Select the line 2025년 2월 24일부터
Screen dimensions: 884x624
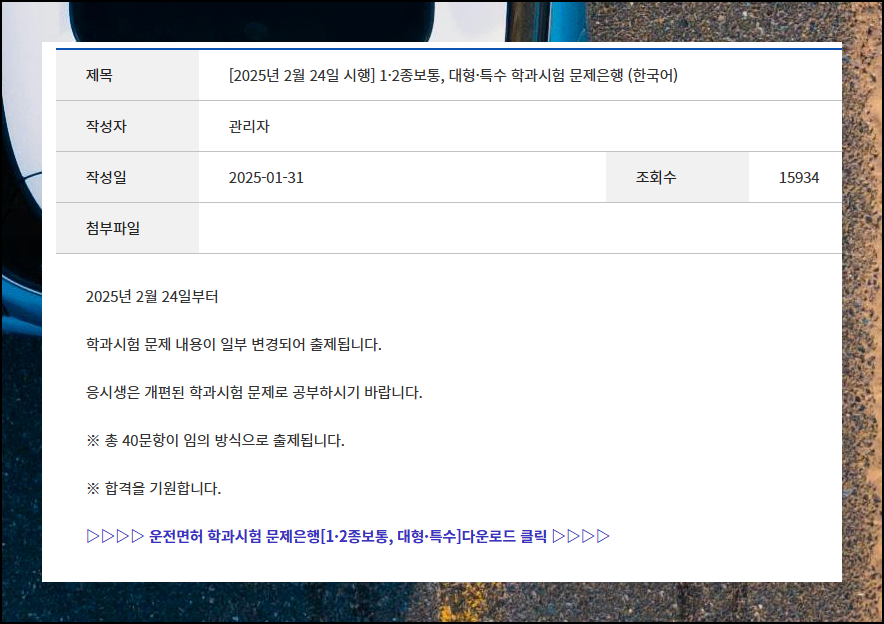tap(152, 296)
